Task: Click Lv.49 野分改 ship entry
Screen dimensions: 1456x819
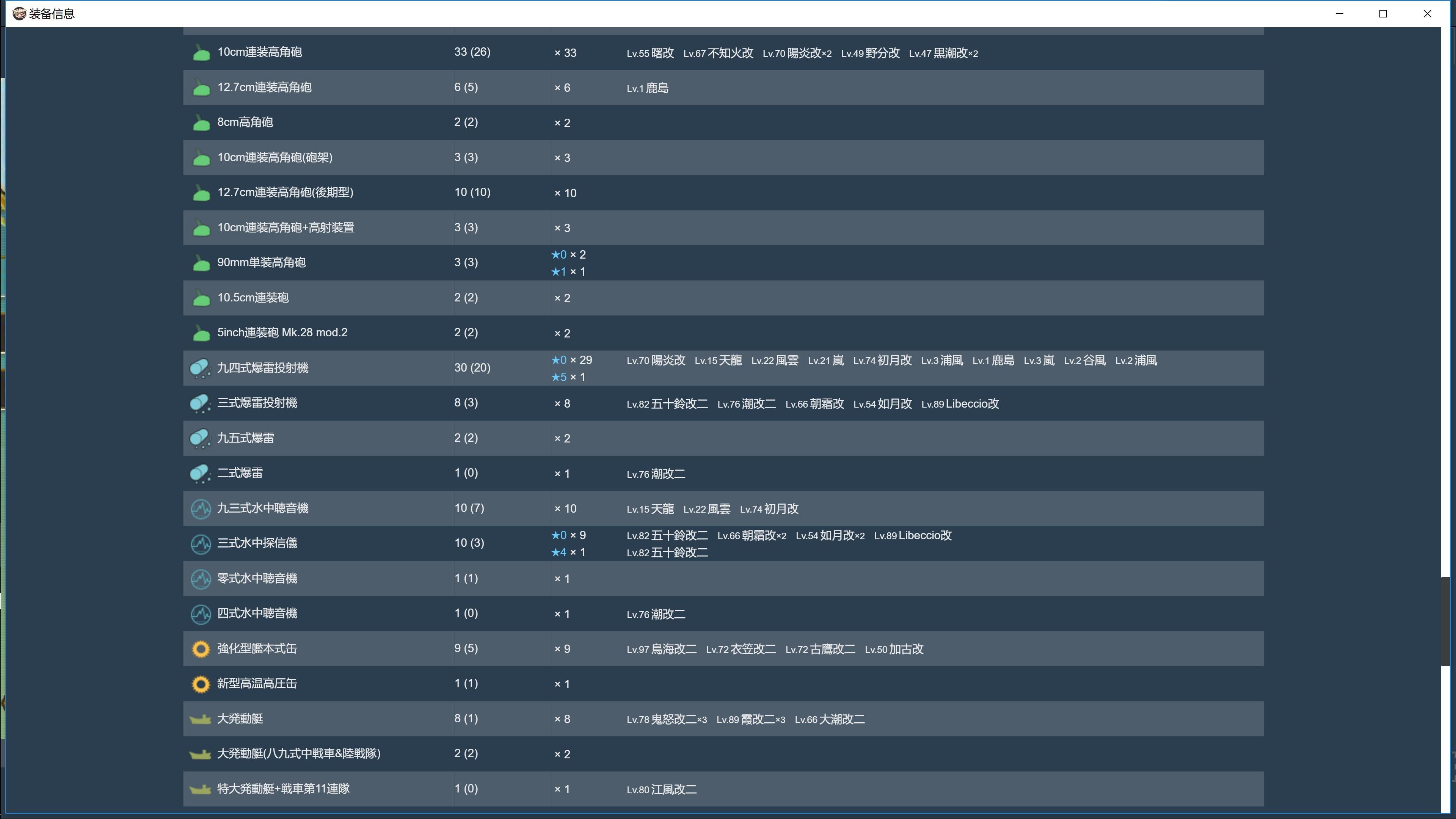Action: click(x=870, y=53)
